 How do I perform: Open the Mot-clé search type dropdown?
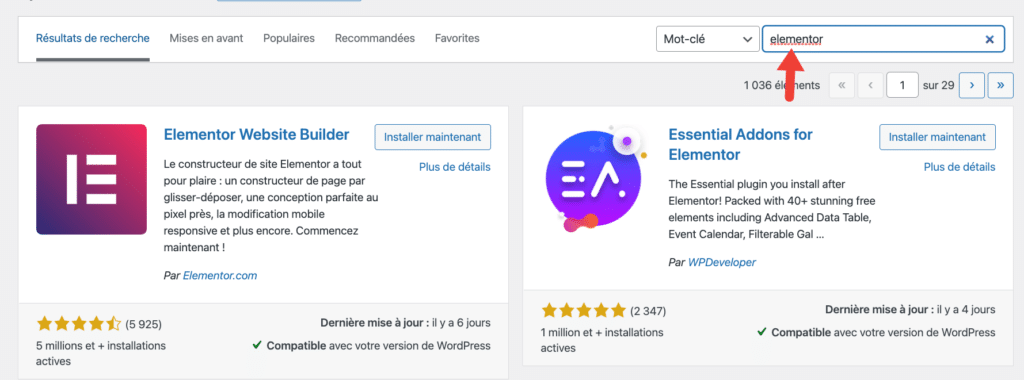pos(707,39)
